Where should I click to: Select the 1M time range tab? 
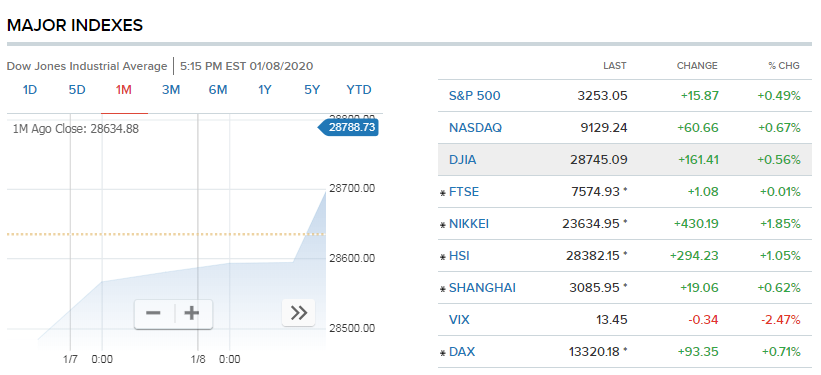point(124,90)
